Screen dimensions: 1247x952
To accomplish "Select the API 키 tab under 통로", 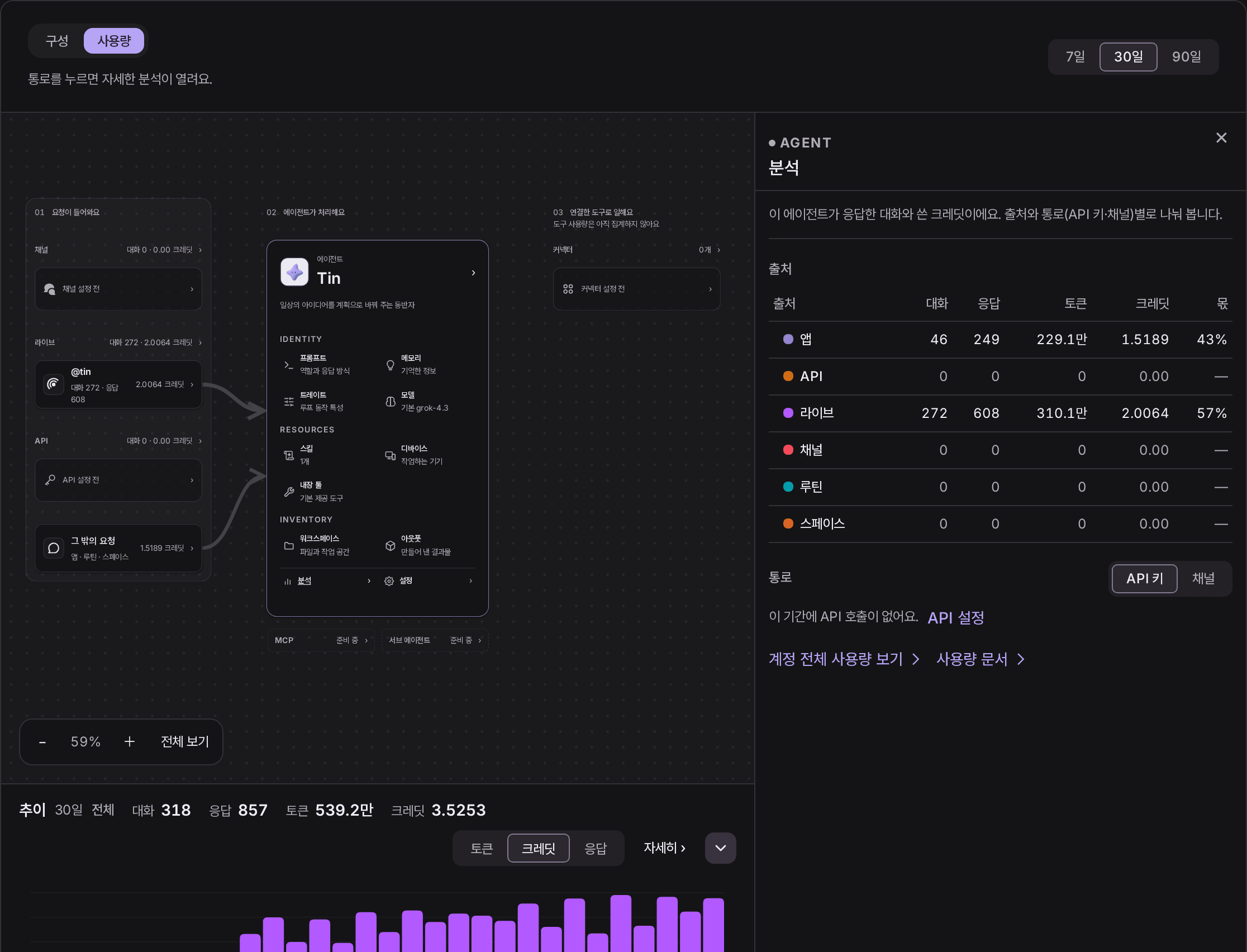I will point(1144,579).
